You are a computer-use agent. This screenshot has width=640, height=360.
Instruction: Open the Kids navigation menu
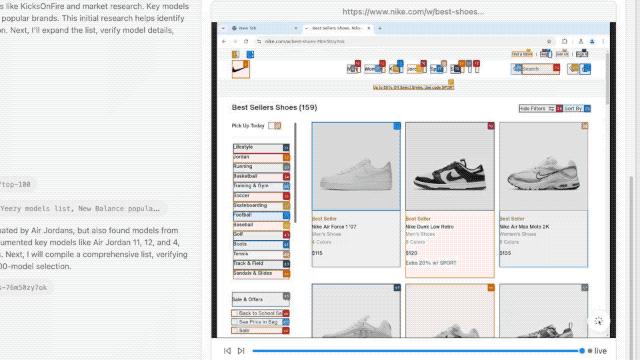coord(396,69)
